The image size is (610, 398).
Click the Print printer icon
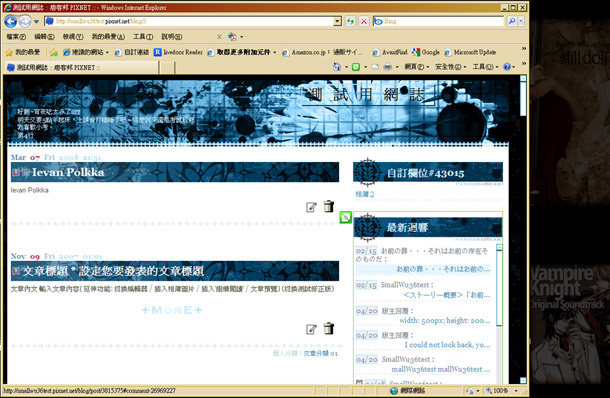pyautogui.click(x=387, y=67)
